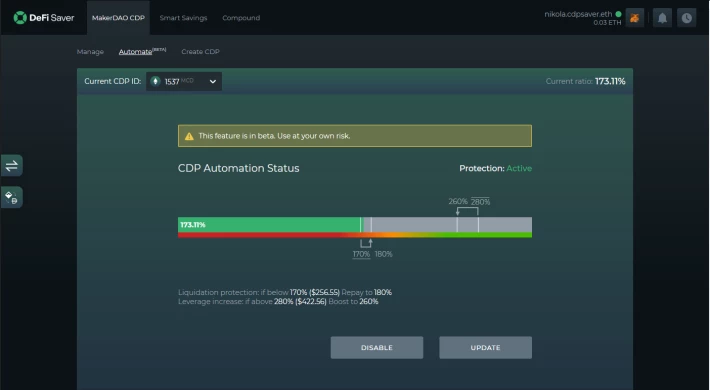Screen dimensions: 710x390
Task: Expand the Current CDP ID dropdown
Action: (184, 82)
